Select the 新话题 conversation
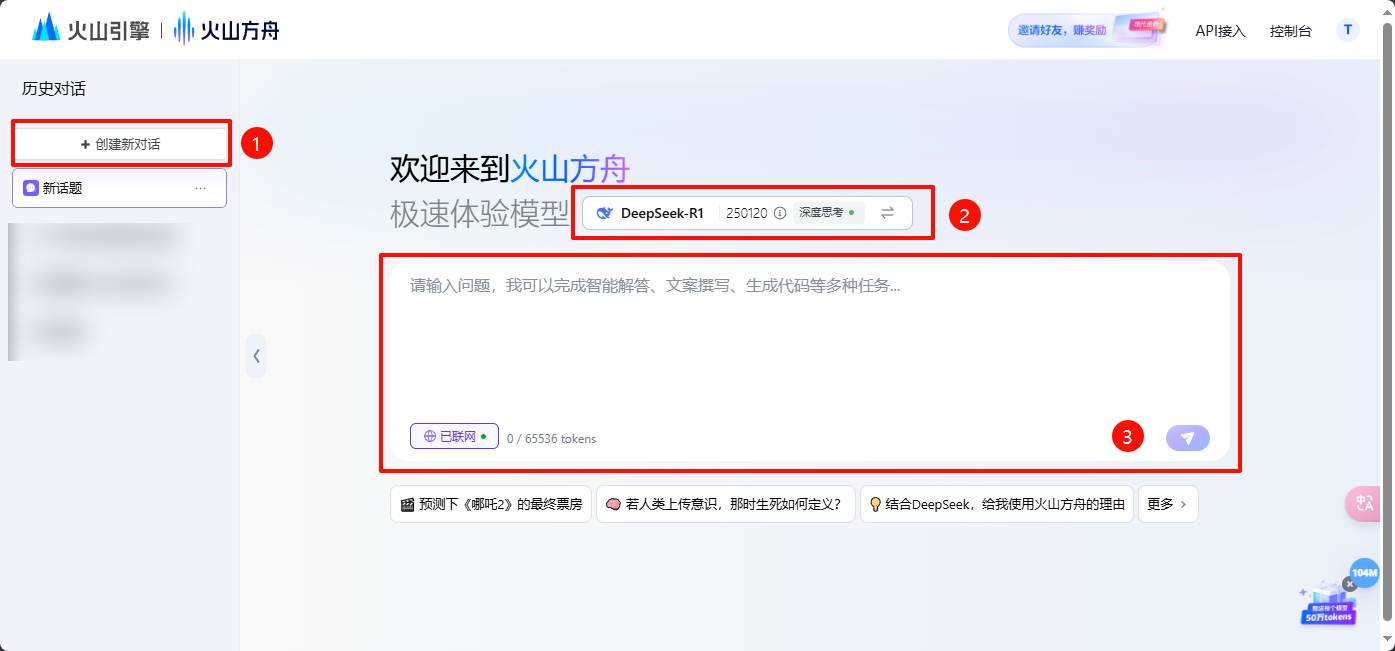Image resolution: width=1395 pixels, height=651 pixels. pyautogui.click(x=119, y=188)
